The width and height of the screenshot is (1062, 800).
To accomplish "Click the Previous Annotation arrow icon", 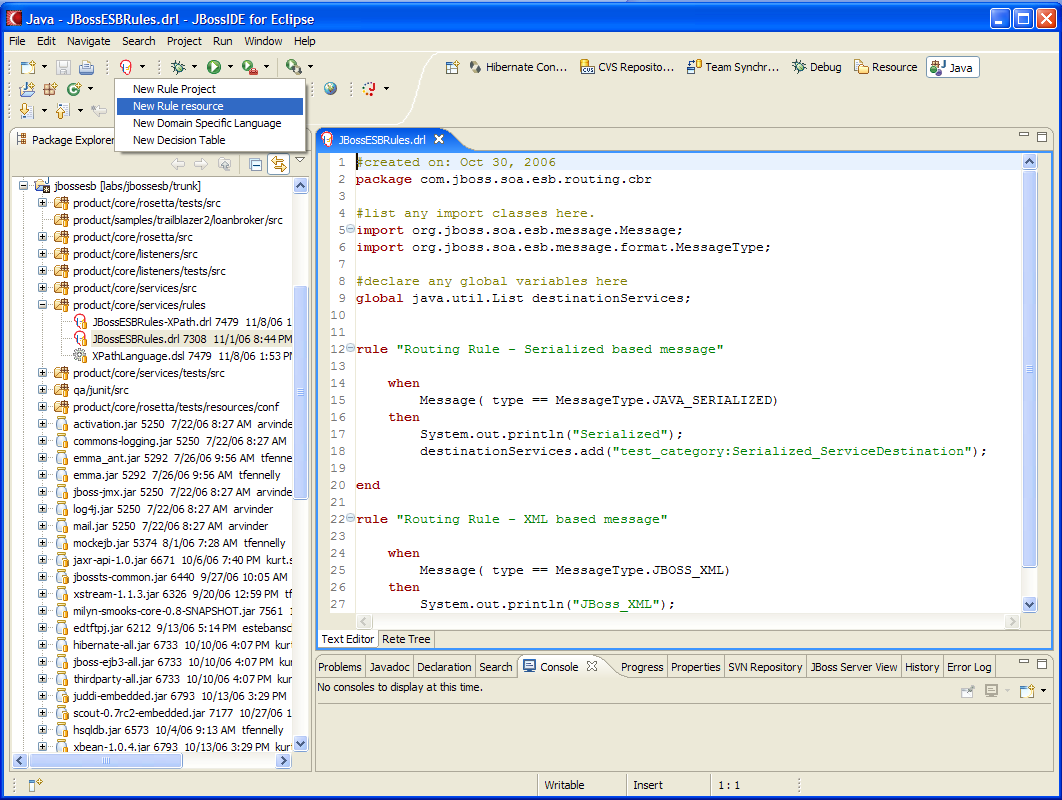I will tap(62, 110).
